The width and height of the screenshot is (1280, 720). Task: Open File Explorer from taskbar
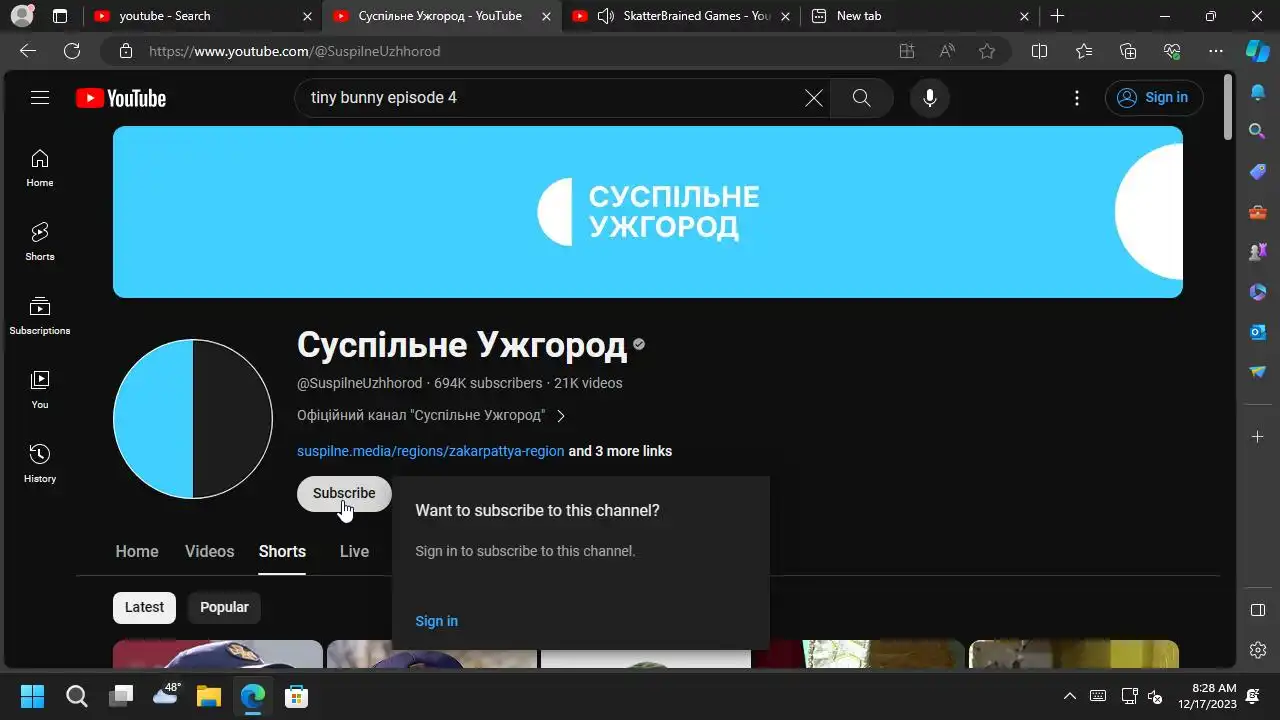pyautogui.click(x=208, y=696)
